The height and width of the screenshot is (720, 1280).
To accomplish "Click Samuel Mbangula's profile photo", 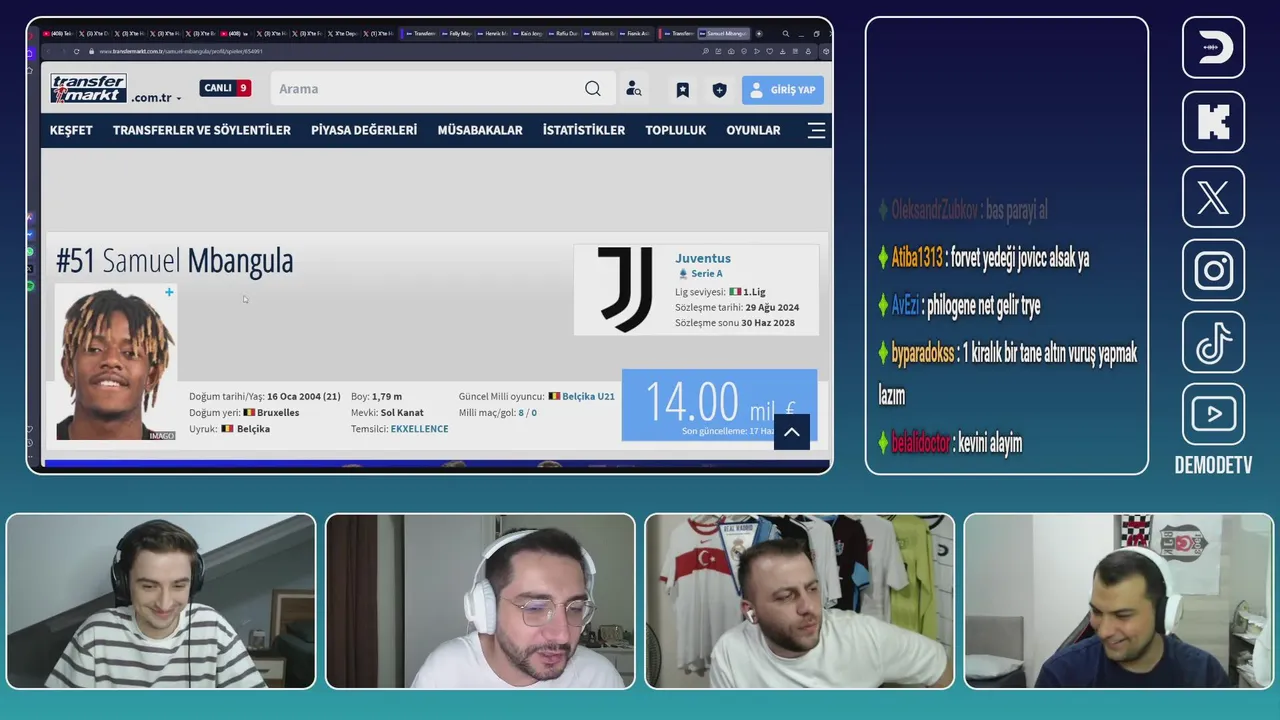I will [x=116, y=363].
